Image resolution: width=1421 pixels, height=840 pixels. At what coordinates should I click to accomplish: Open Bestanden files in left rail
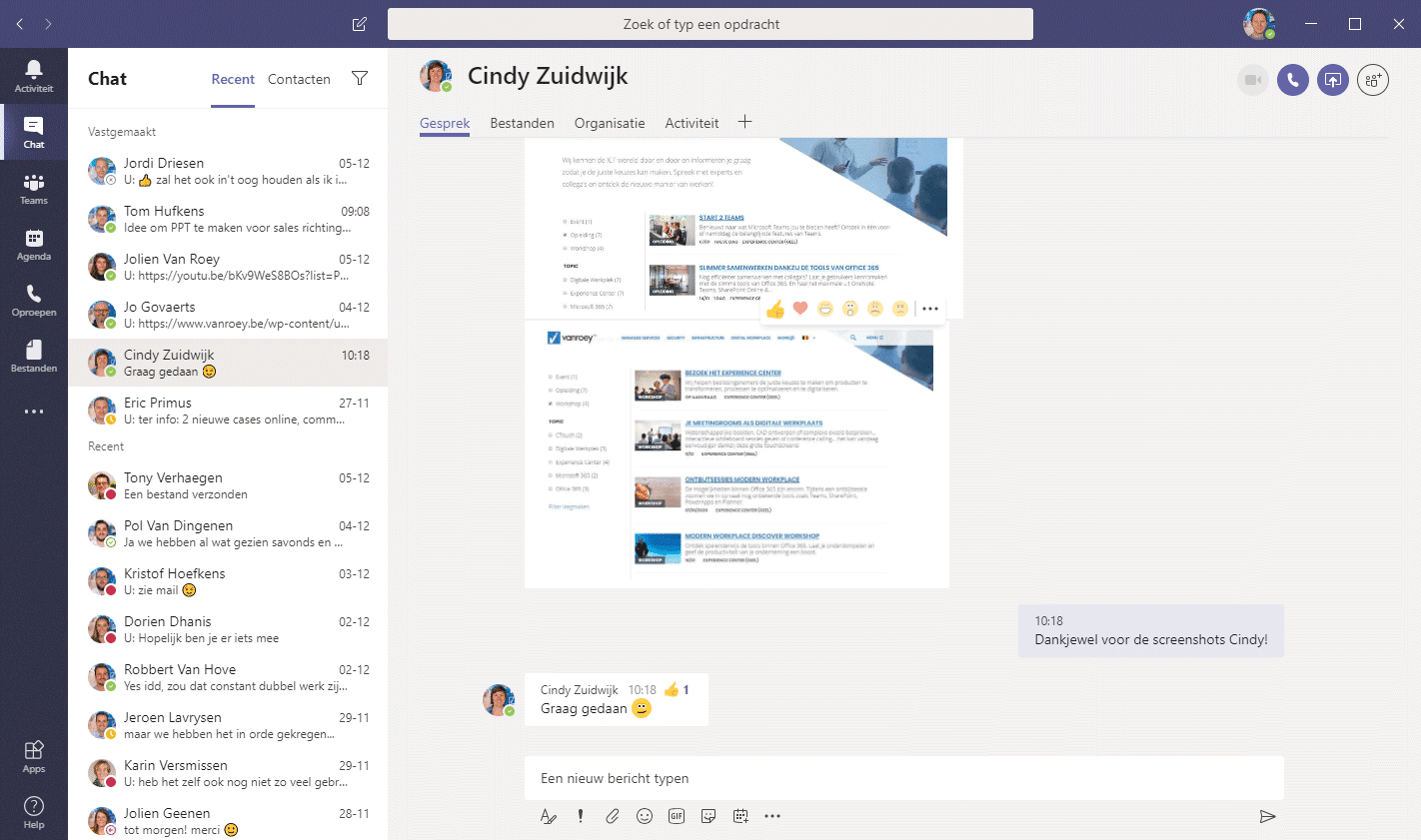(x=34, y=356)
